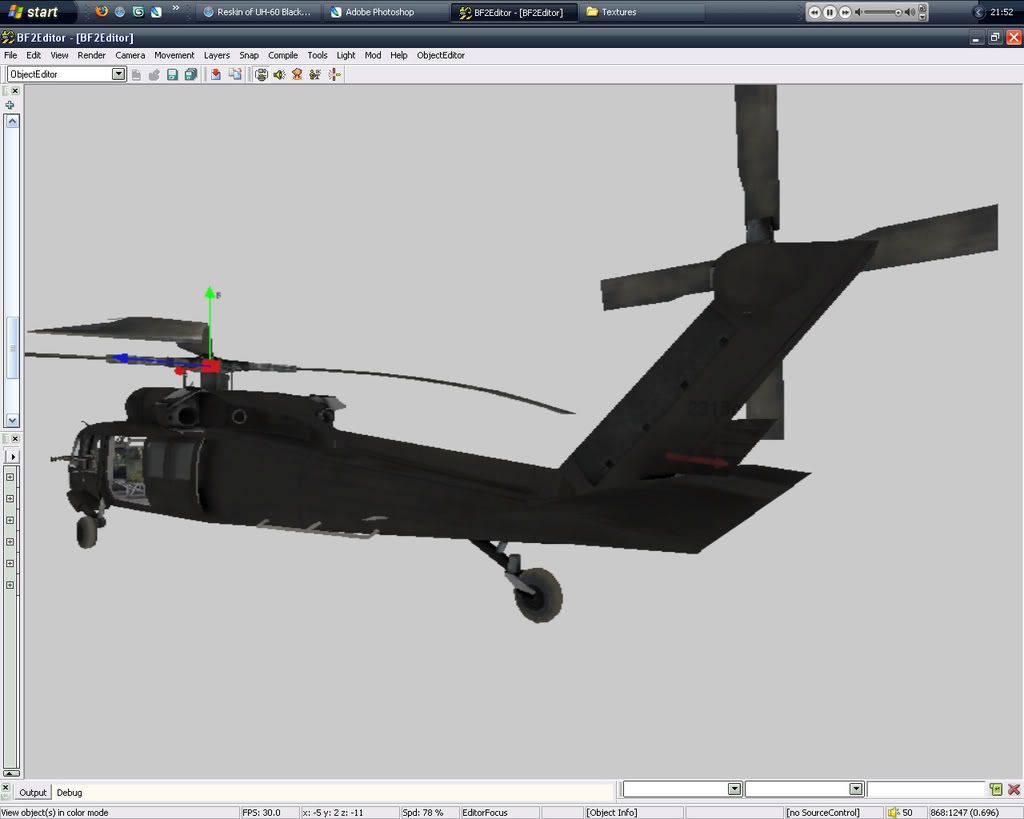Toggle the render view icon in toolbar
The image size is (1024, 819).
[x=261, y=74]
